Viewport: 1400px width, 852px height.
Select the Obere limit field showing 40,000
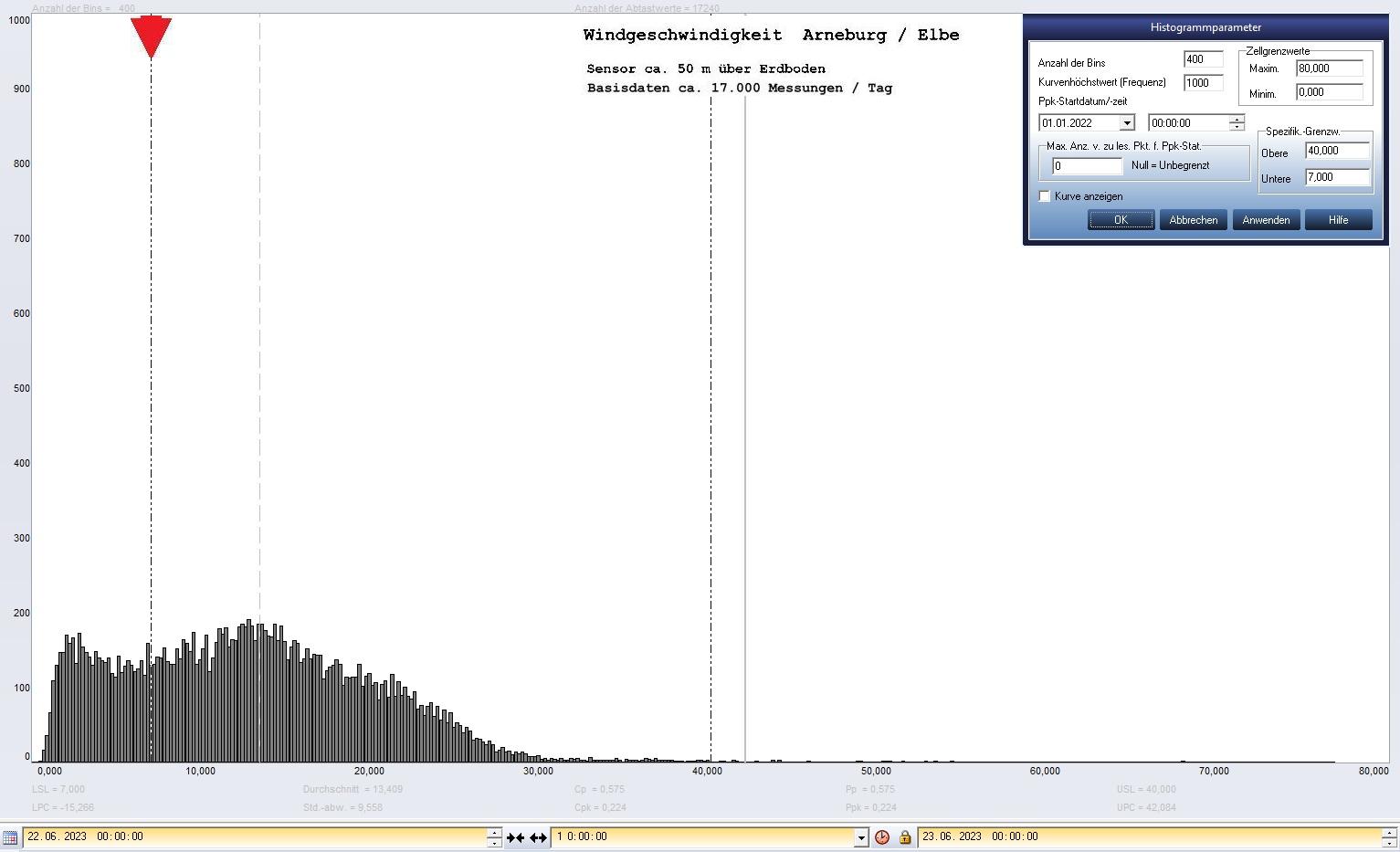pos(1337,152)
